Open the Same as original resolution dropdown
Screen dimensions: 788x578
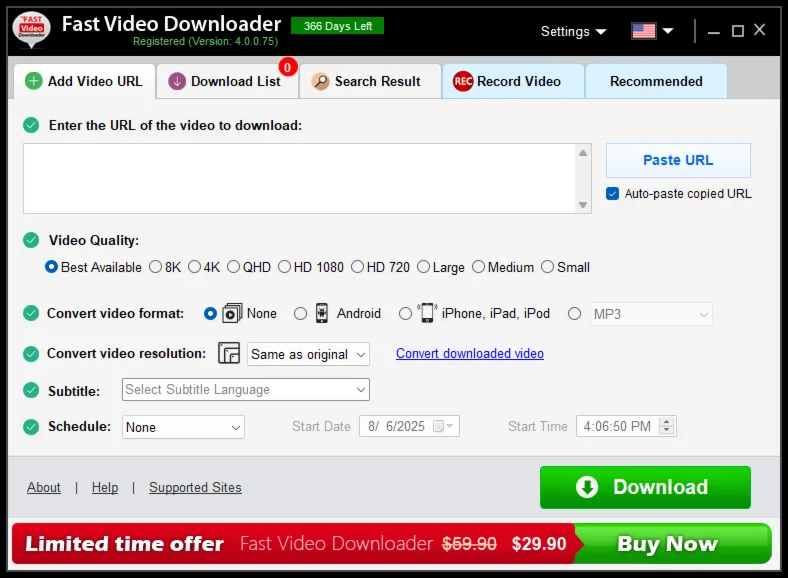308,354
